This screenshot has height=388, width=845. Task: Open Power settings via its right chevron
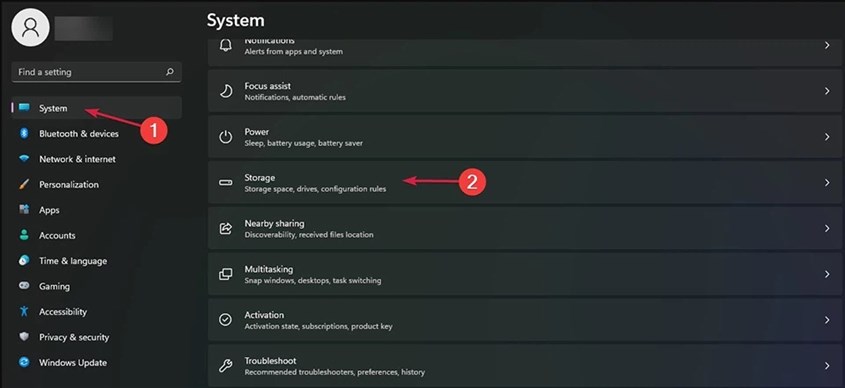pyautogui.click(x=827, y=137)
